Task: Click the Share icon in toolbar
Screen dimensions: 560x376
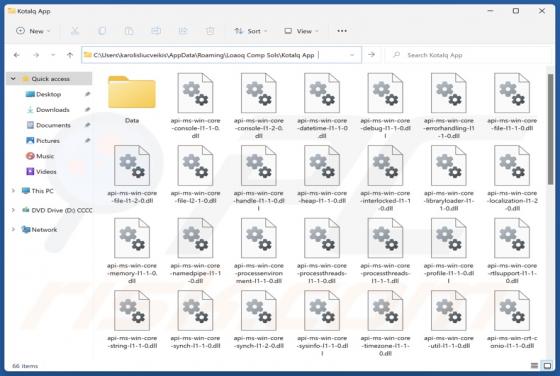Action: [x=183, y=31]
